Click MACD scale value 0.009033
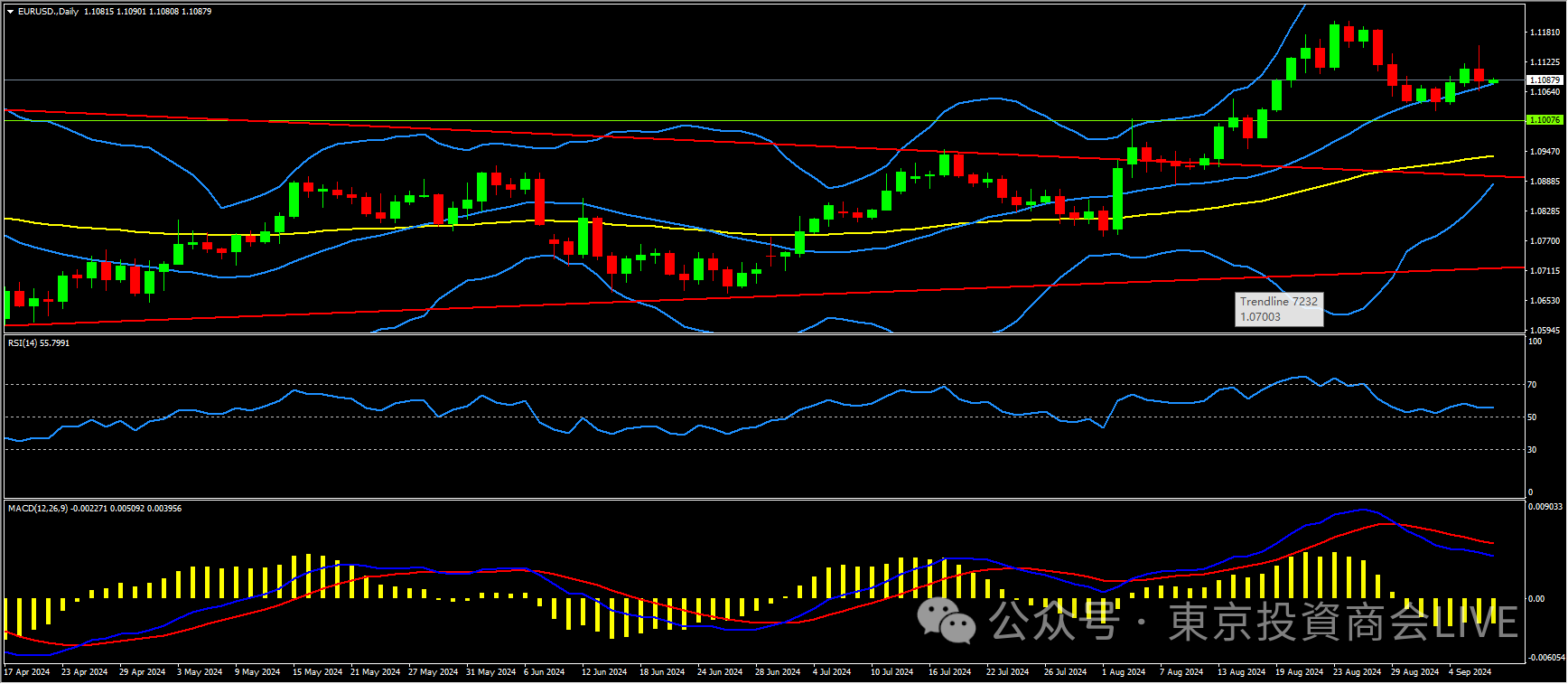The height and width of the screenshot is (684, 1568). tap(1545, 507)
